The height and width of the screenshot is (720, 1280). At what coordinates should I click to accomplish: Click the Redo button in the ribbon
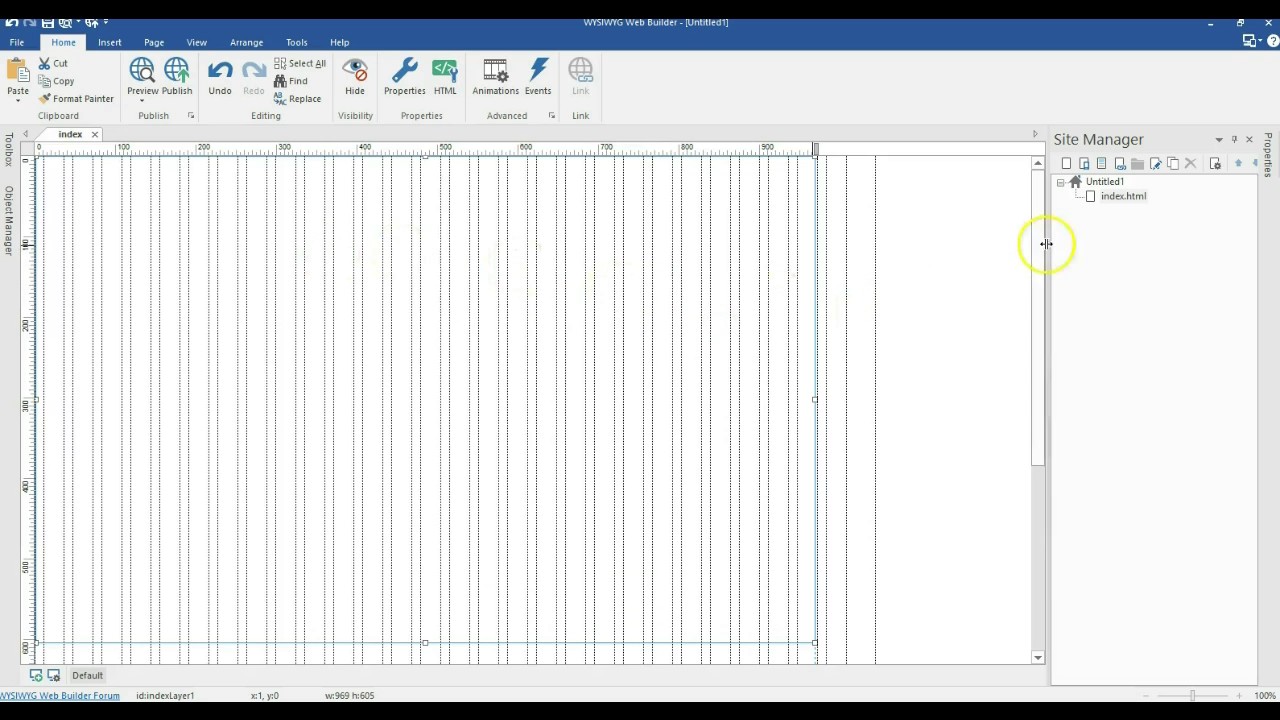(x=254, y=76)
